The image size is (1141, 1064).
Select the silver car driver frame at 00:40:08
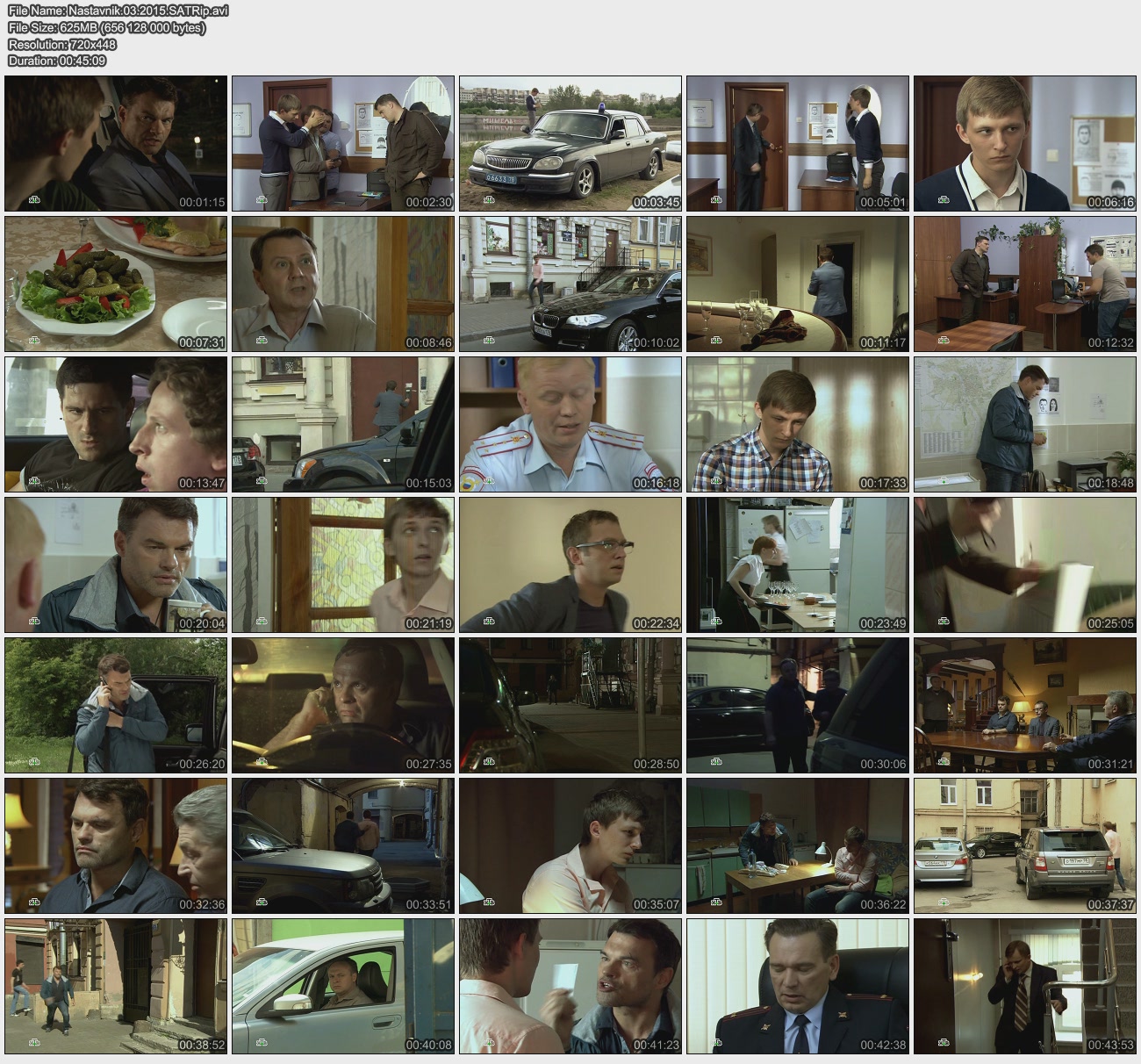pyautogui.click(x=343, y=986)
